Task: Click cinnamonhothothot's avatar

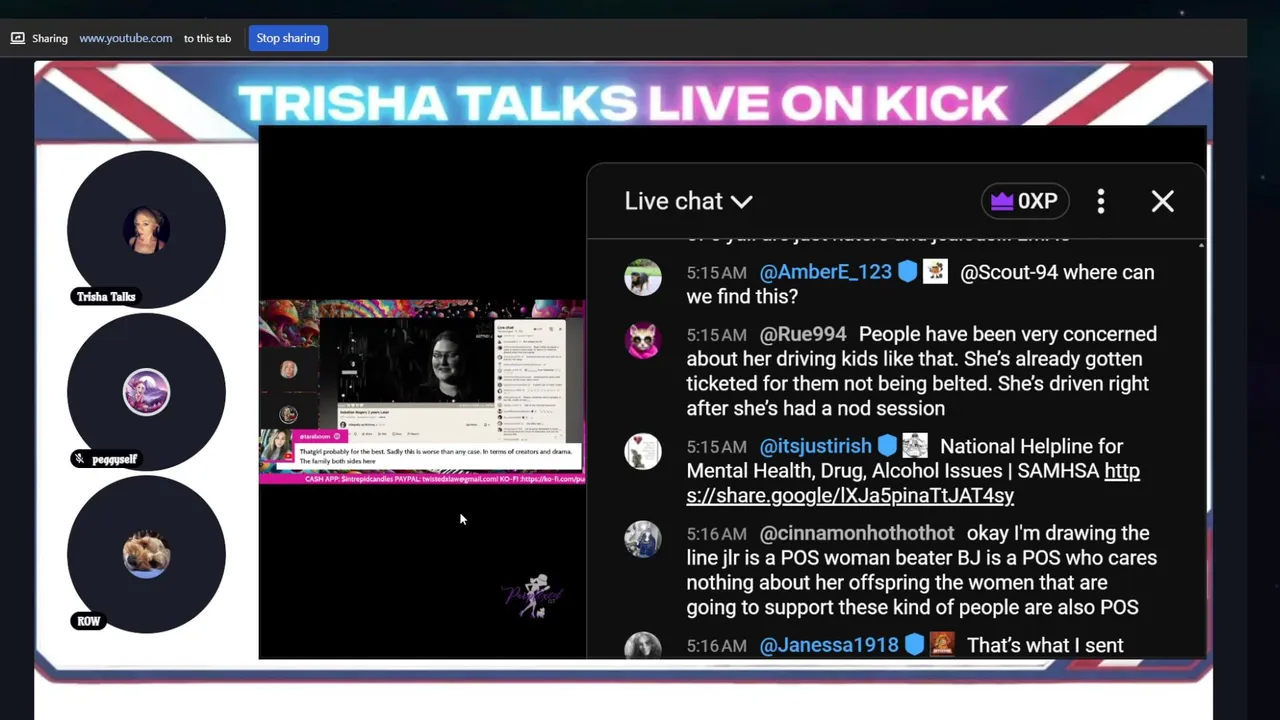Action: (643, 539)
